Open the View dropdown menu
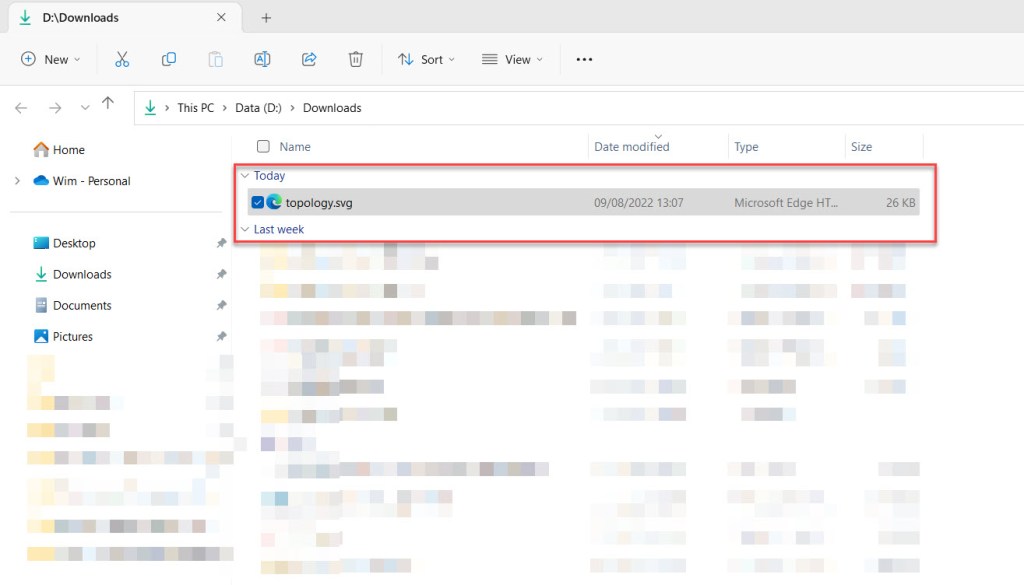This screenshot has height=585, width=1024. pyautogui.click(x=512, y=59)
